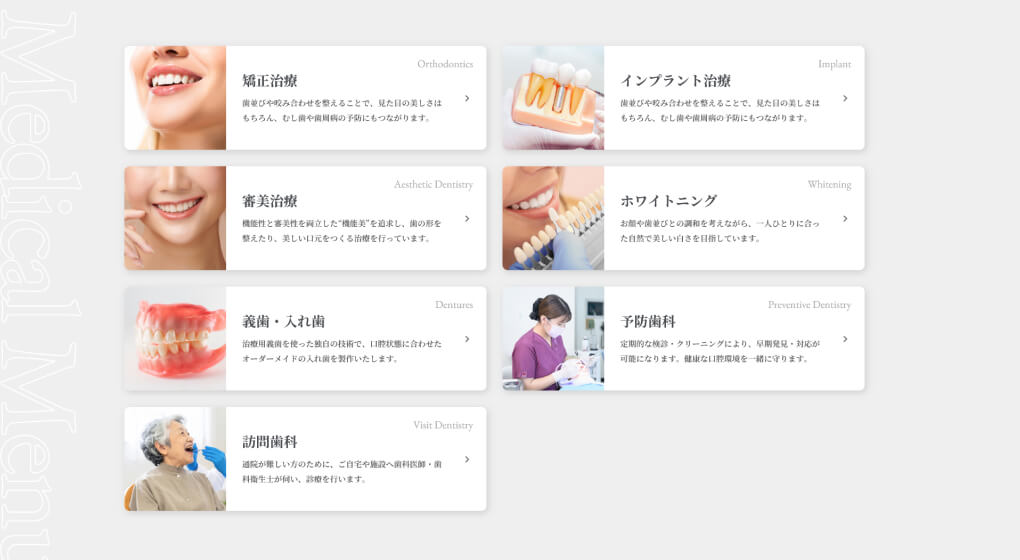This screenshot has height=560, width=1020.
Task: Open the ホワイトニング heading link
Action: [669, 201]
